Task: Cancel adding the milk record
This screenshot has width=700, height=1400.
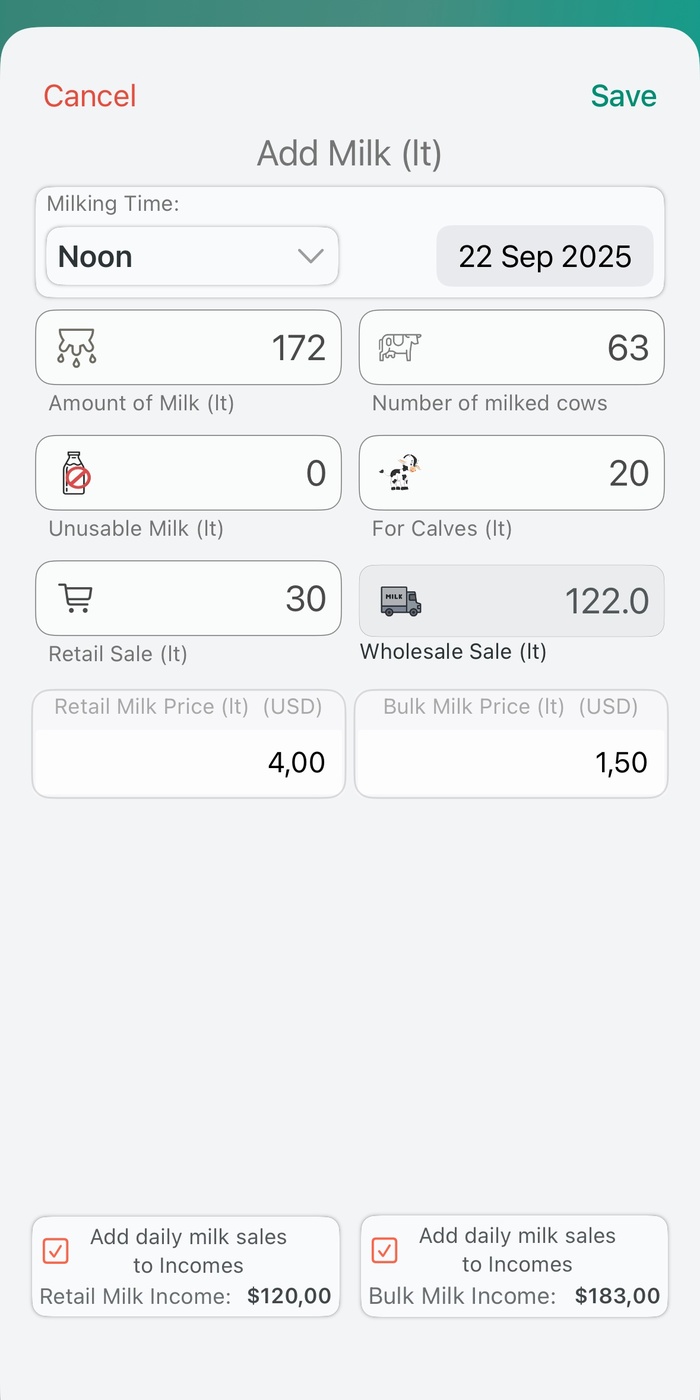Action: pos(90,96)
